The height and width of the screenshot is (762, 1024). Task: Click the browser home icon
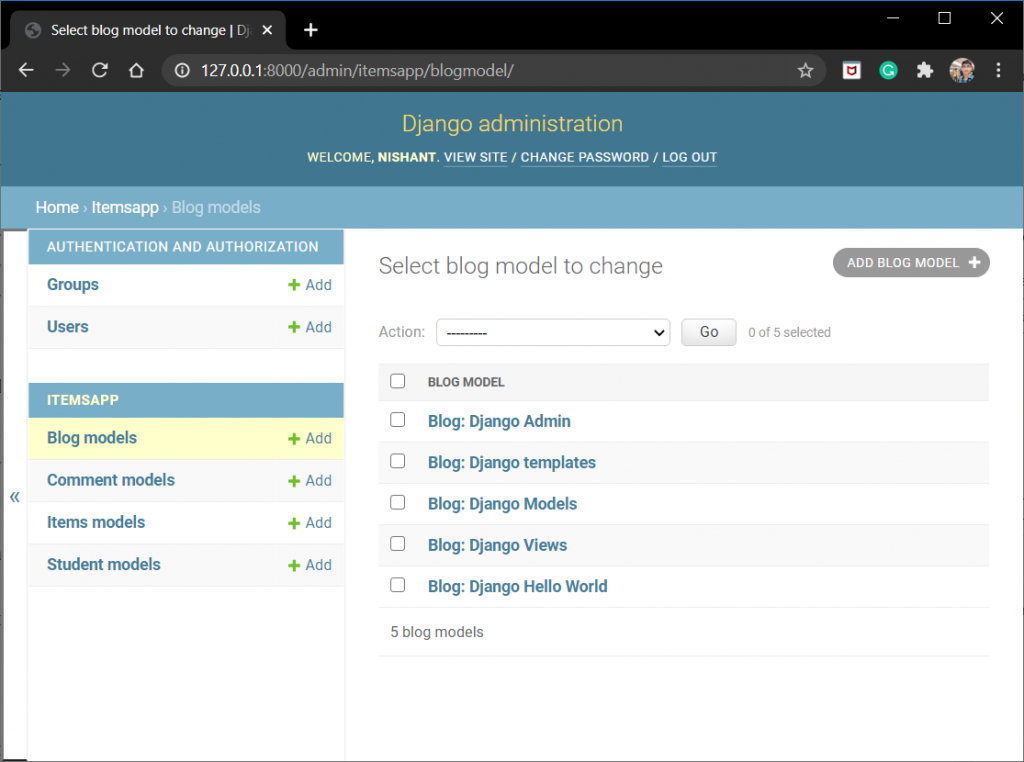pyautogui.click(x=135, y=70)
